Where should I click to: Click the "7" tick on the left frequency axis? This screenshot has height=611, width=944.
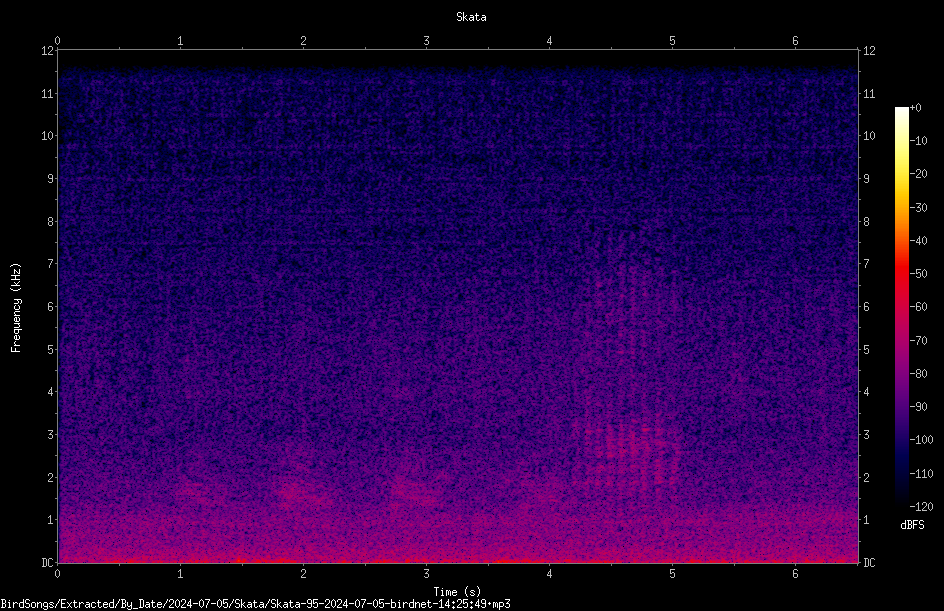pos(50,264)
